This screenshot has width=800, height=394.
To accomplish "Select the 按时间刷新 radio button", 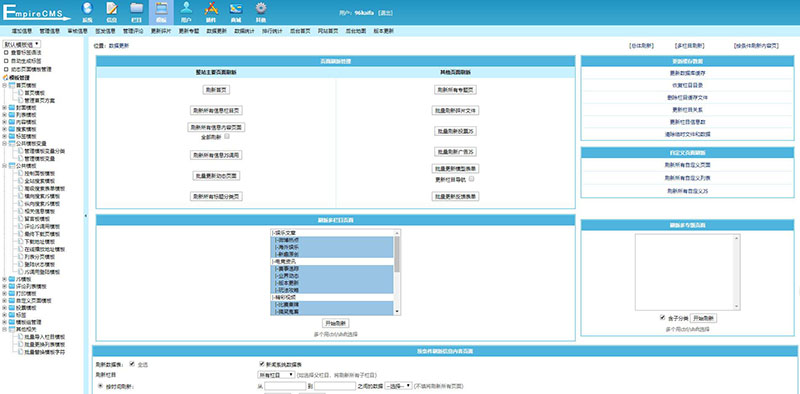I will click(100, 386).
